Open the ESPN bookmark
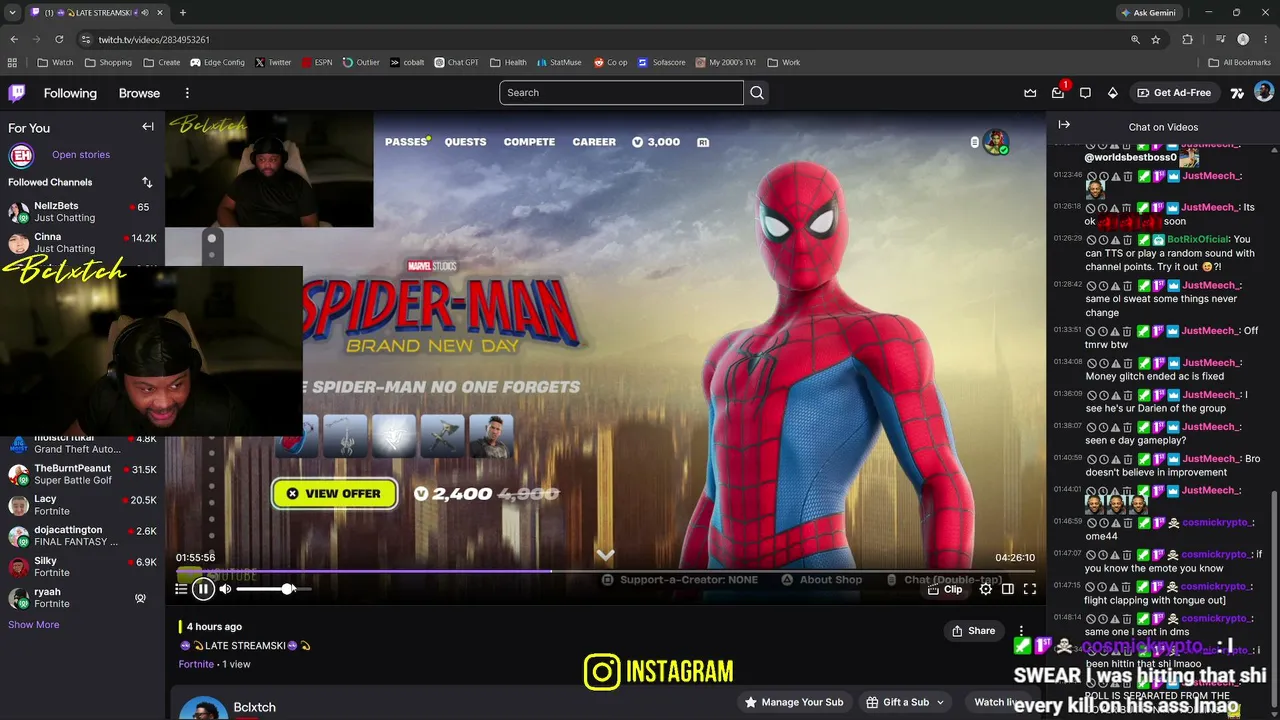The height and width of the screenshot is (720, 1280). coord(316,62)
